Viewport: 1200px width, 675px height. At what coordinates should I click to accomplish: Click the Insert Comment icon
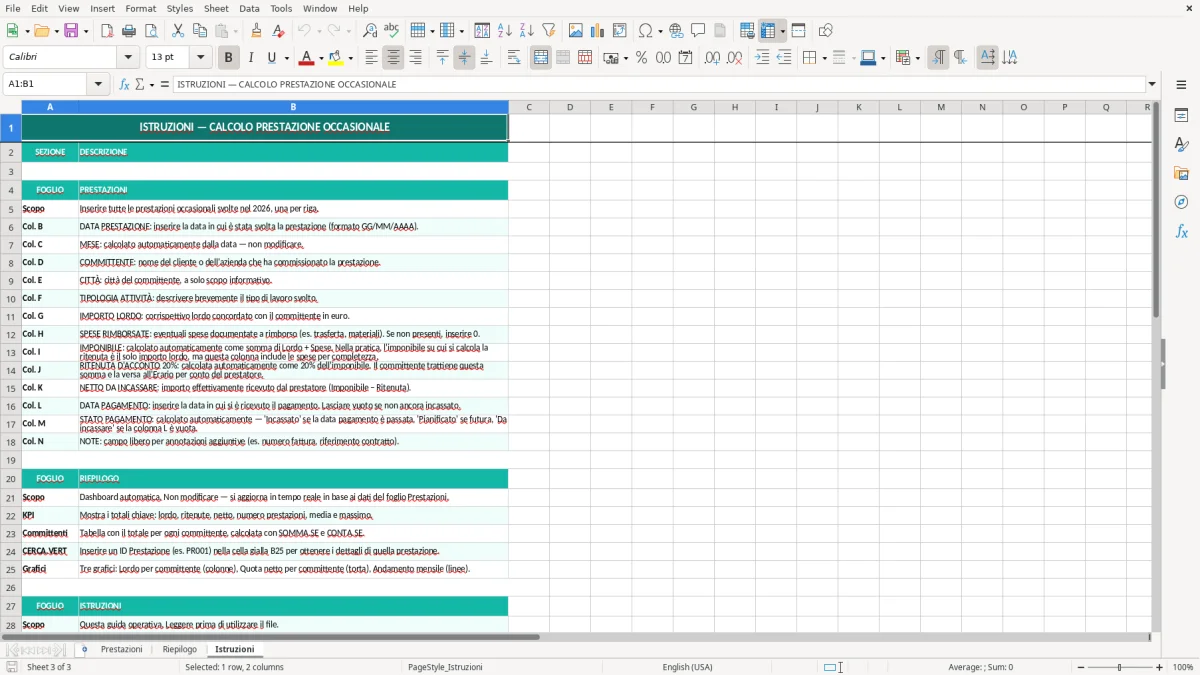pyautogui.click(x=699, y=31)
